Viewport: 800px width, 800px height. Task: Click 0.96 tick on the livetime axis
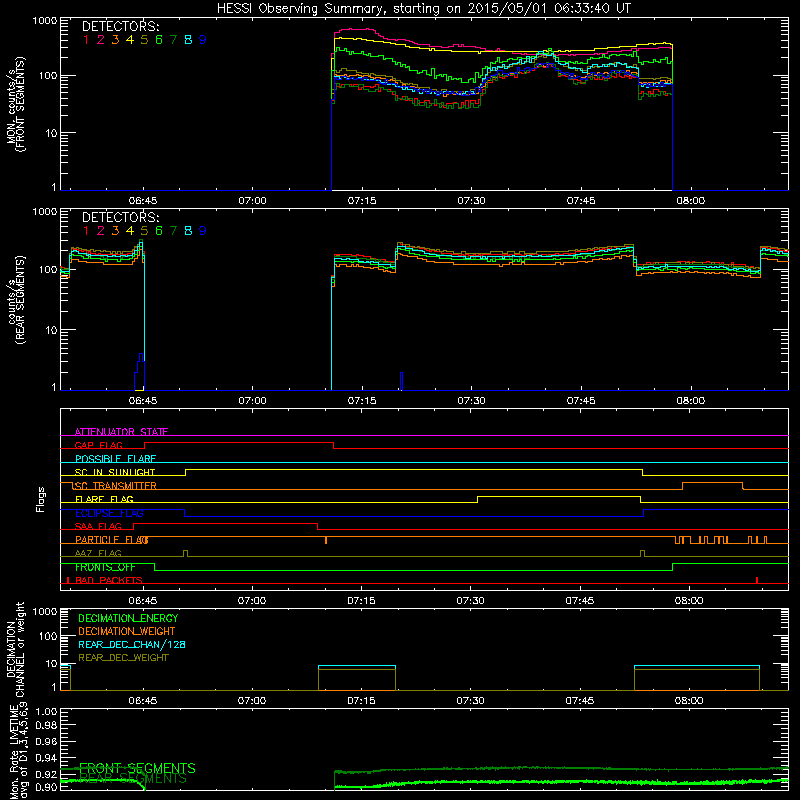[47, 741]
